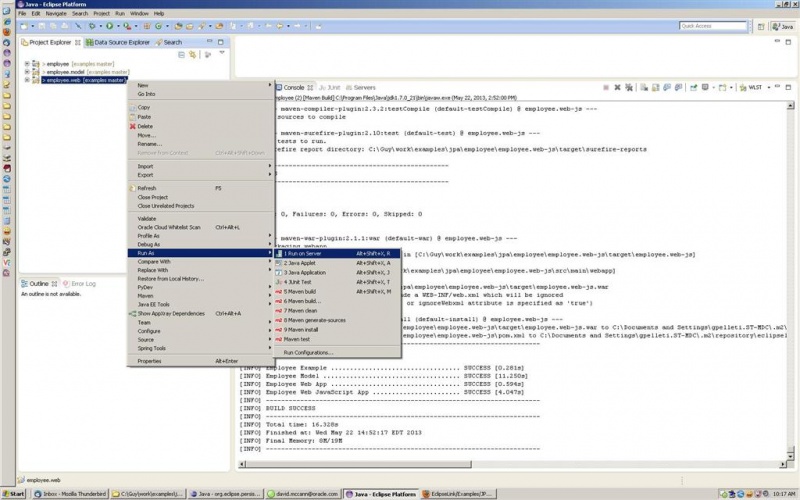This screenshot has width=800, height=500.
Task: Switch to david.mccann@oracle.com taskbar item
Action: (x=304, y=494)
